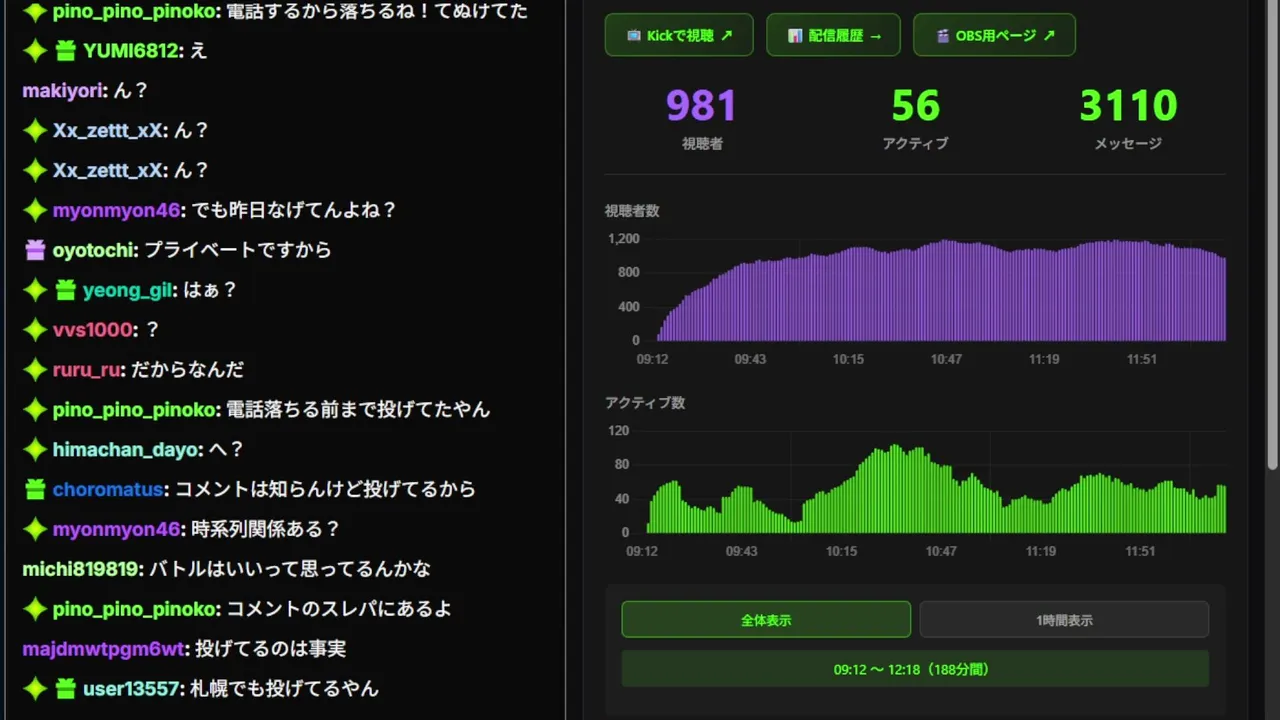Click the green badge beside himachan_dayo
The image size is (1280, 720).
(x=35, y=450)
